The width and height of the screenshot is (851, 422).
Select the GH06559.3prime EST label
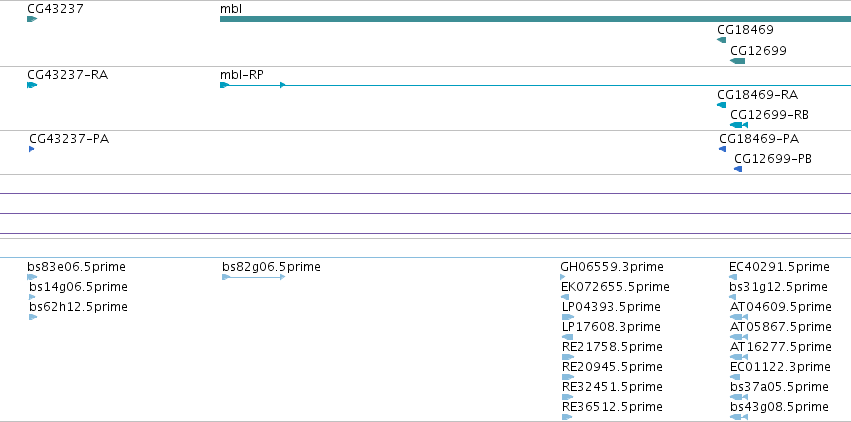point(612,267)
